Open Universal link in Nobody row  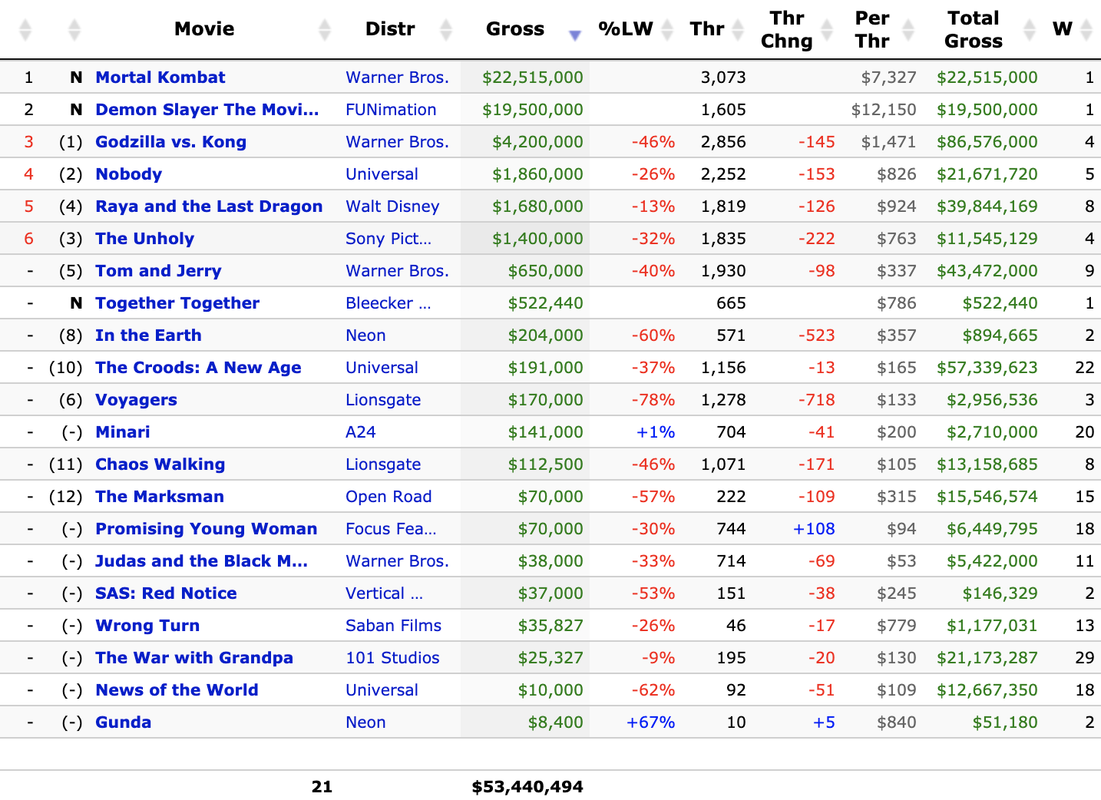381,174
